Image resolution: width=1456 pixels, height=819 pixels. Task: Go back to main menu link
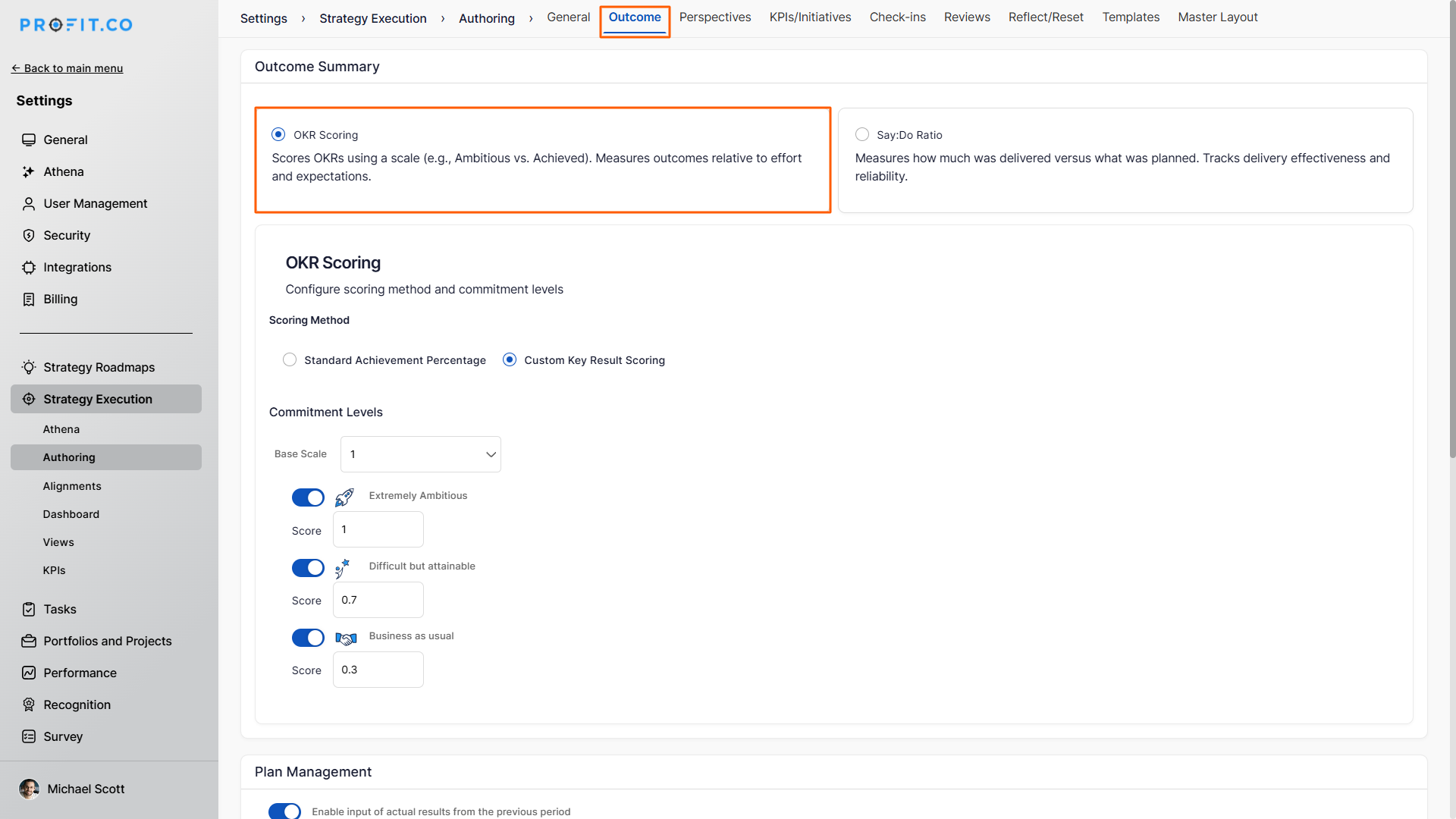point(67,68)
